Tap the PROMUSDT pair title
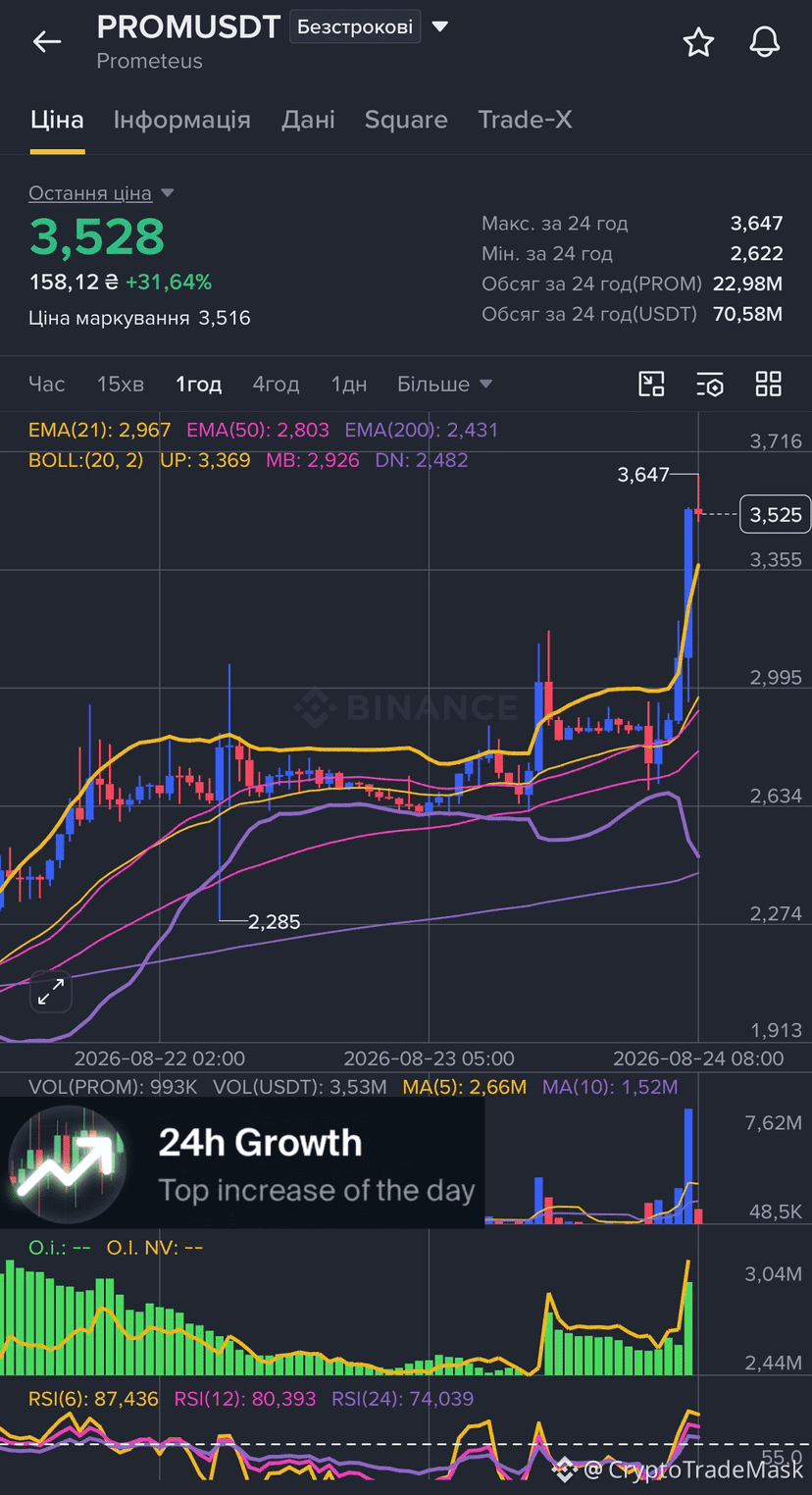Image resolution: width=812 pixels, height=1495 pixels. point(189,26)
